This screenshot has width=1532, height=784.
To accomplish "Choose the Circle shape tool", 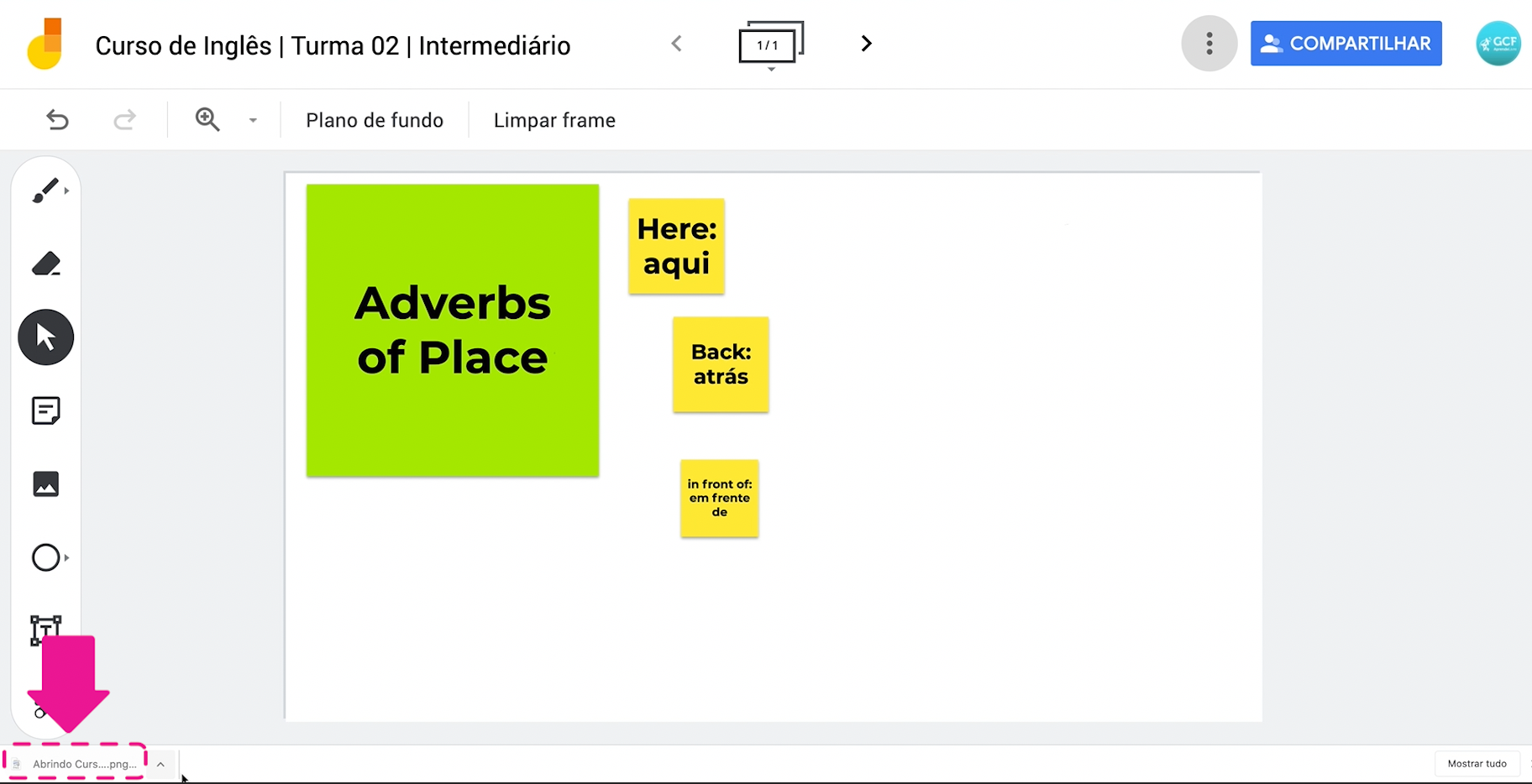I will [x=45, y=557].
